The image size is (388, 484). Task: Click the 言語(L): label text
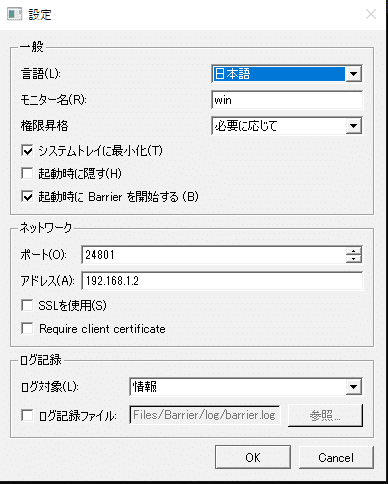(x=41, y=74)
